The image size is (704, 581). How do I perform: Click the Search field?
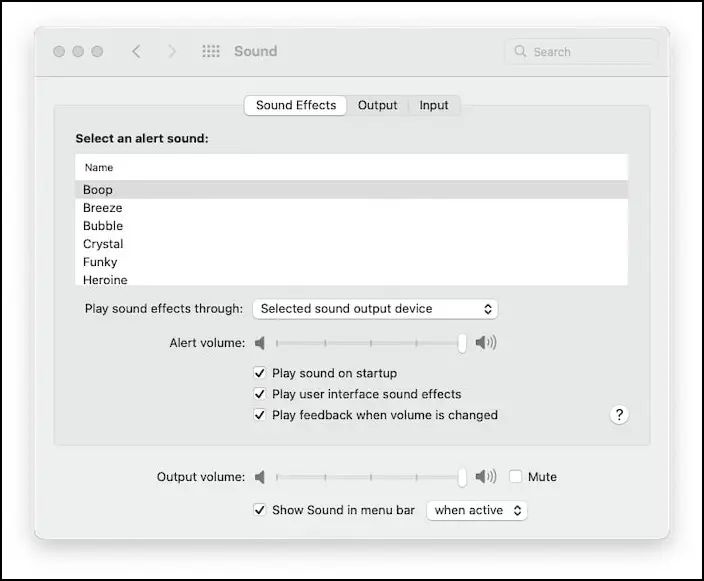click(585, 51)
